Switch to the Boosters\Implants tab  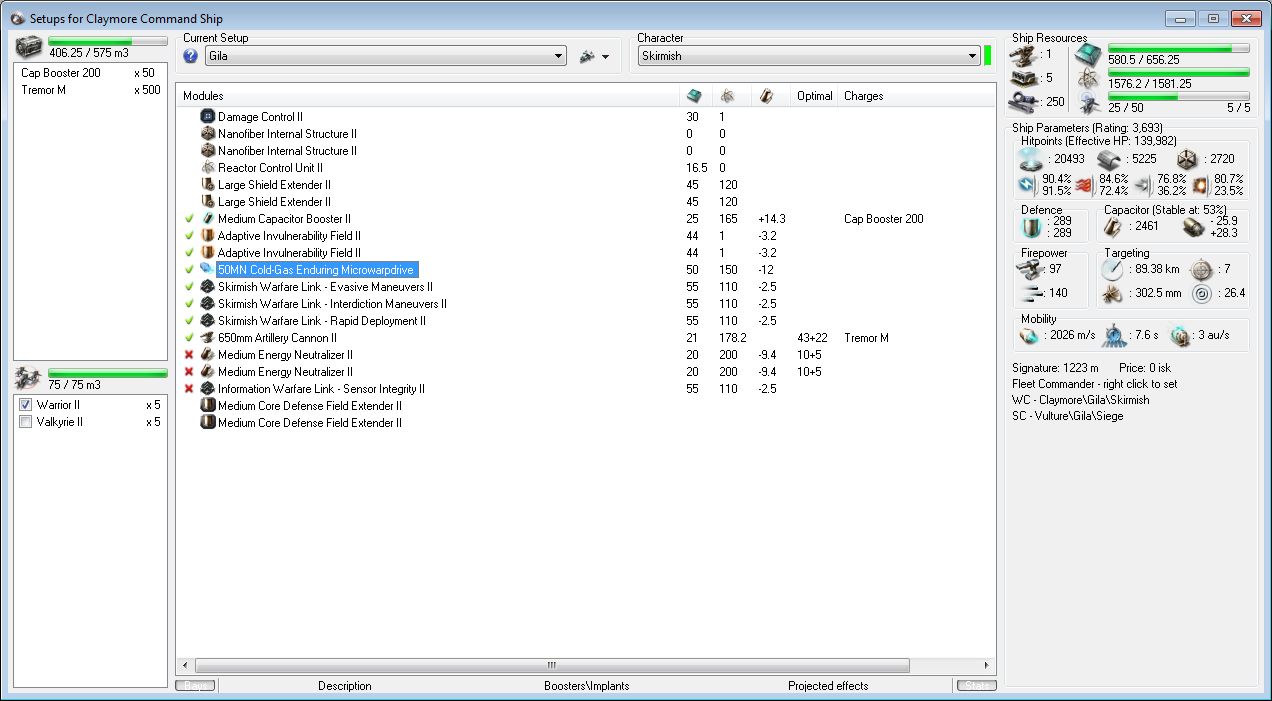tap(589, 686)
